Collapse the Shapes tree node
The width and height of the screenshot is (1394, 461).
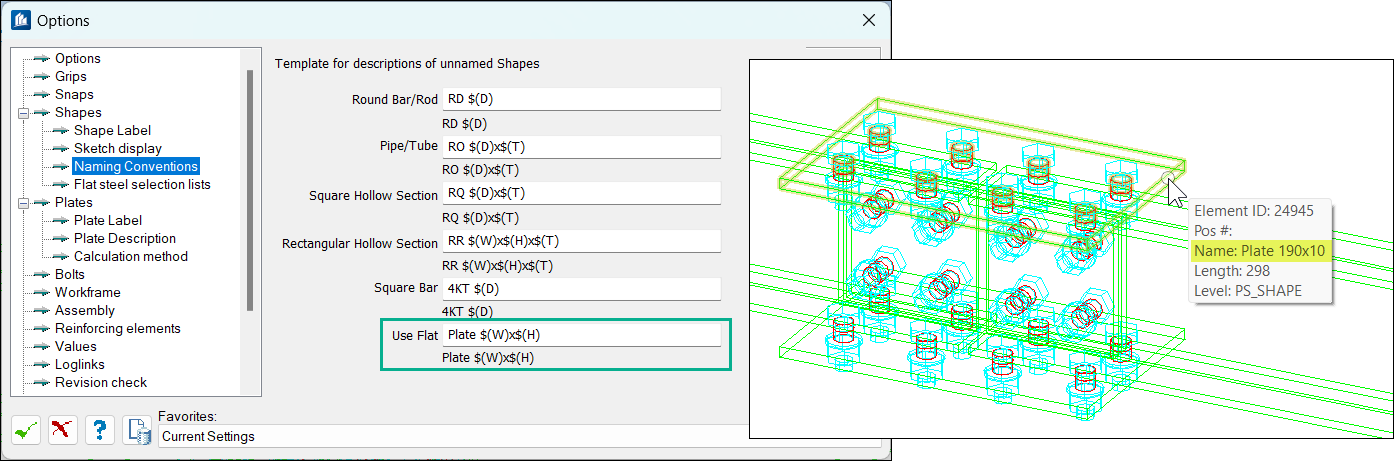pos(22,113)
